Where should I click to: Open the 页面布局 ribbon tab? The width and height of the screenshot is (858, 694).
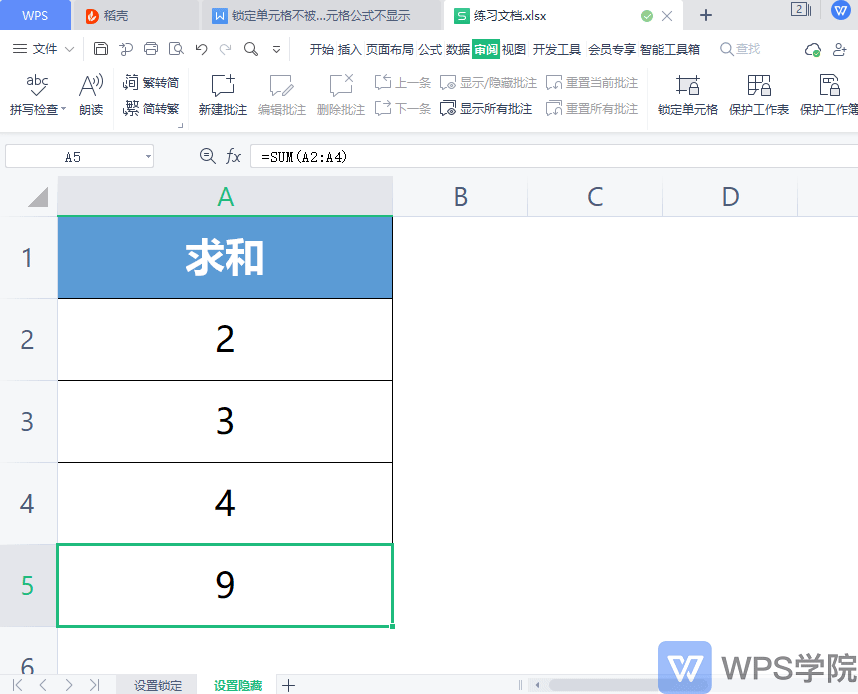tap(390, 49)
